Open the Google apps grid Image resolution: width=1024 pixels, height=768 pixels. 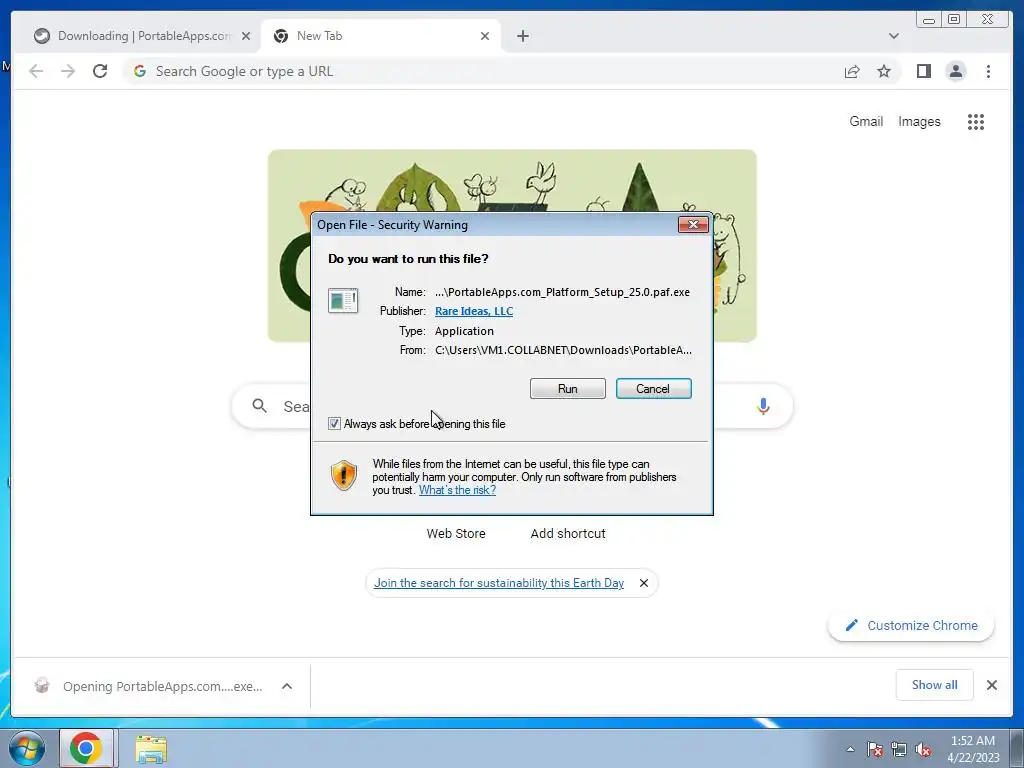976,121
